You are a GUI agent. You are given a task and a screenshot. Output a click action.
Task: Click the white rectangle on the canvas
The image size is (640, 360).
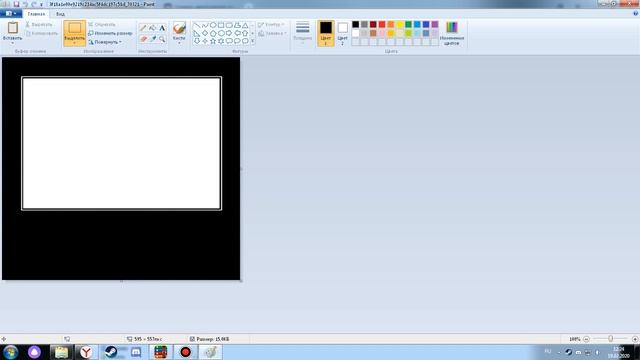click(122, 143)
